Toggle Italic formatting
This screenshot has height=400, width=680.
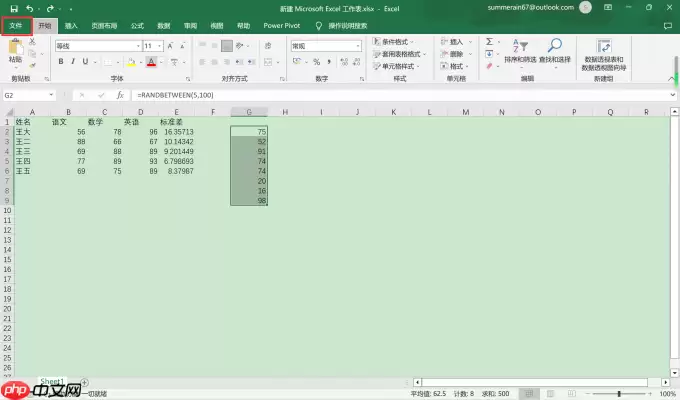(73, 62)
